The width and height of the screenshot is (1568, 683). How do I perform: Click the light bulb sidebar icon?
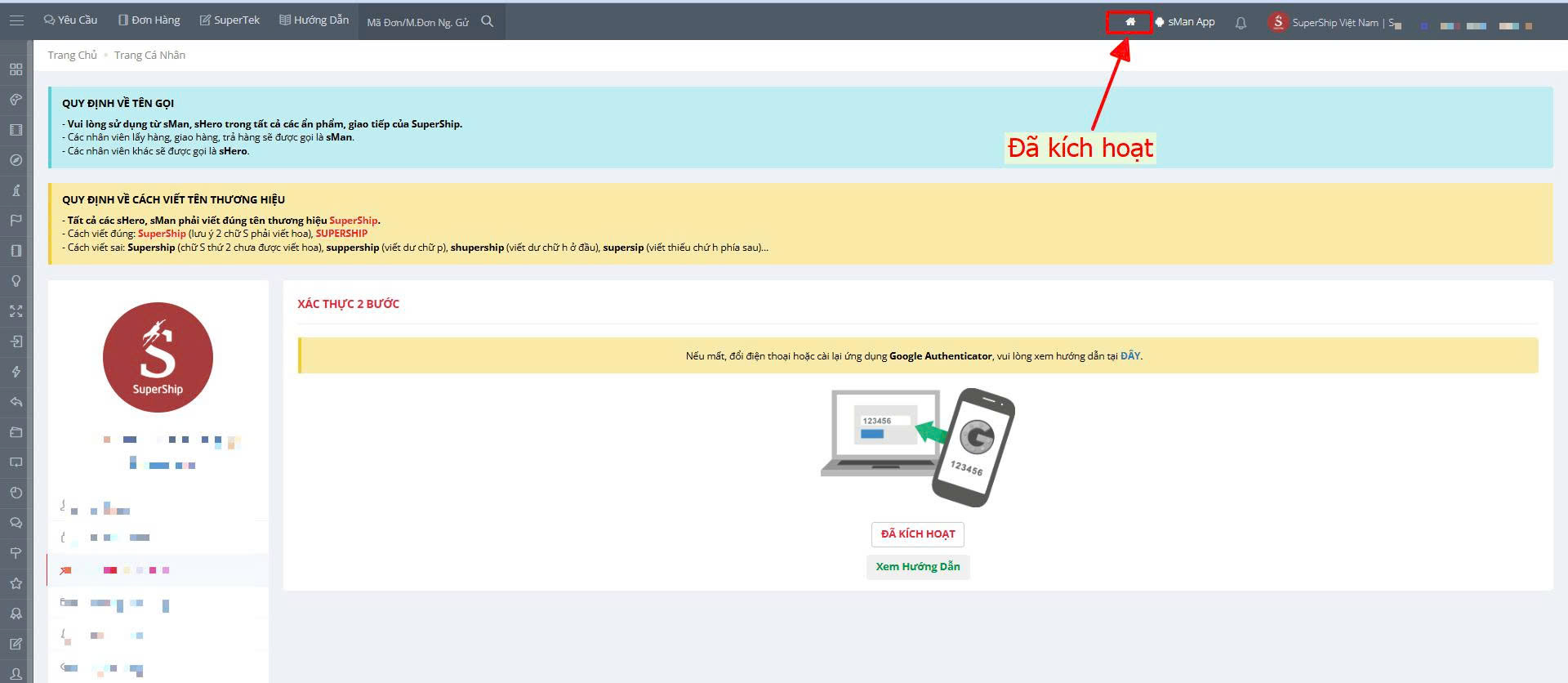click(16, 281)
